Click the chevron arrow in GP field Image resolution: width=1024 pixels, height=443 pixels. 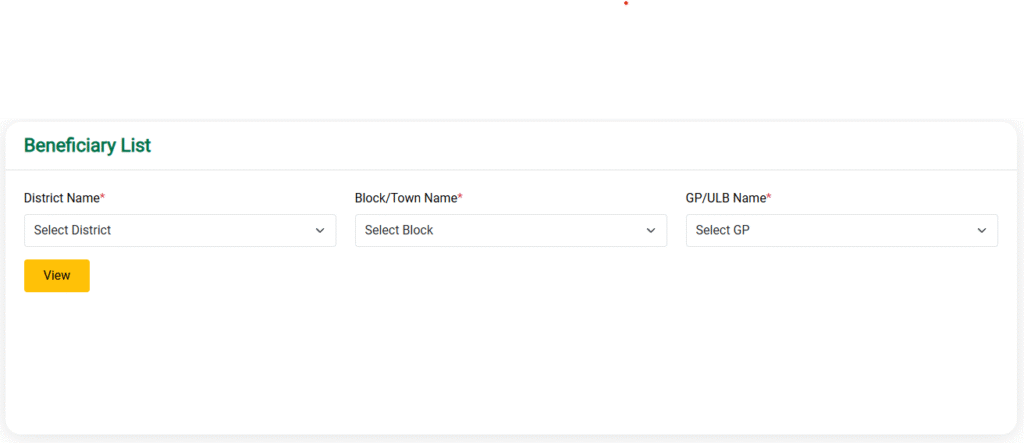coord(982,231)
